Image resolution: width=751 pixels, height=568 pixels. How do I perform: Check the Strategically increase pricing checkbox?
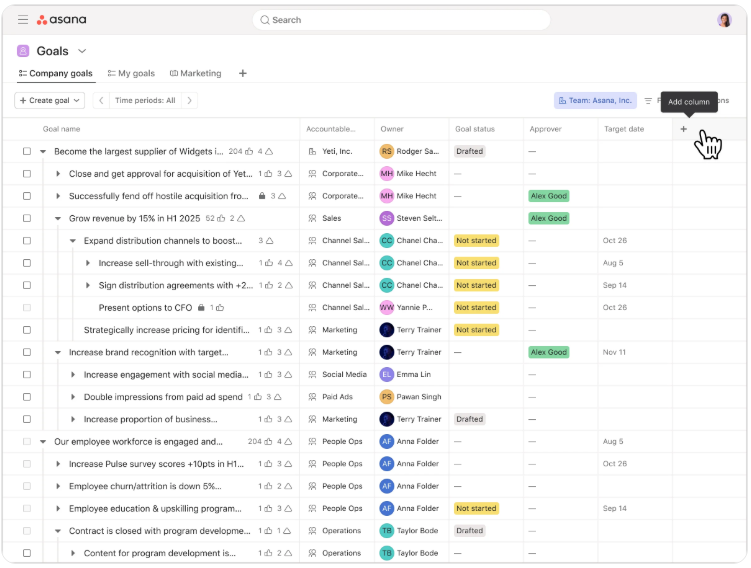[x=27, y=330]
